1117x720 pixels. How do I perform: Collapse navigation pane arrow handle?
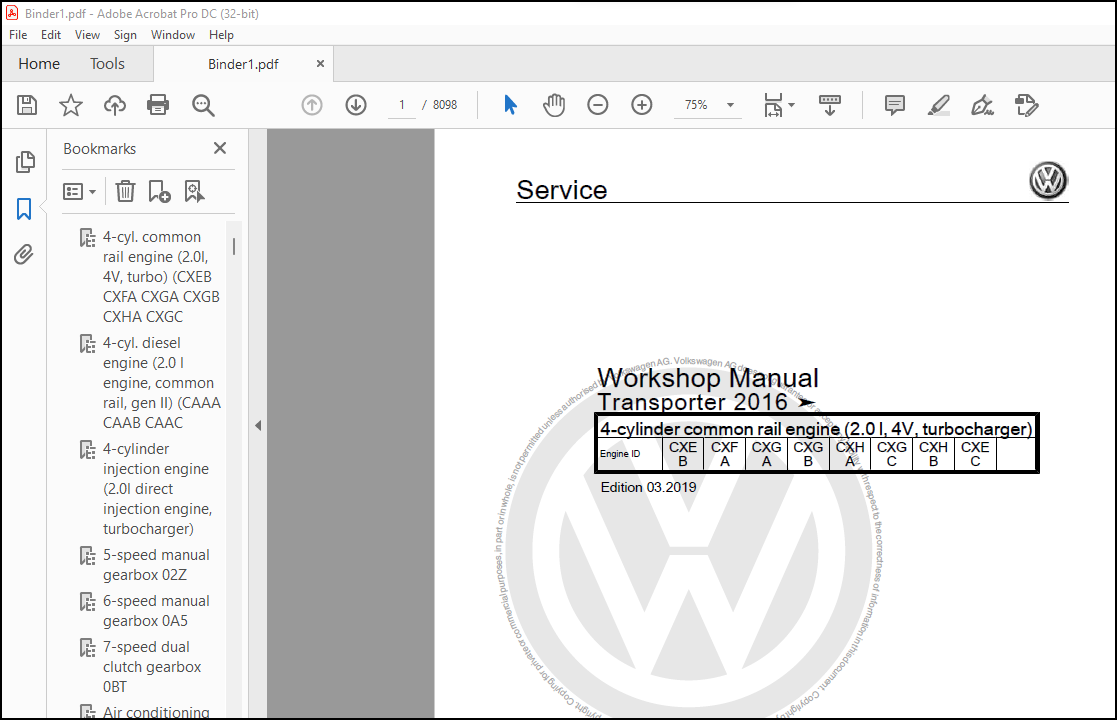click(258, 425)
